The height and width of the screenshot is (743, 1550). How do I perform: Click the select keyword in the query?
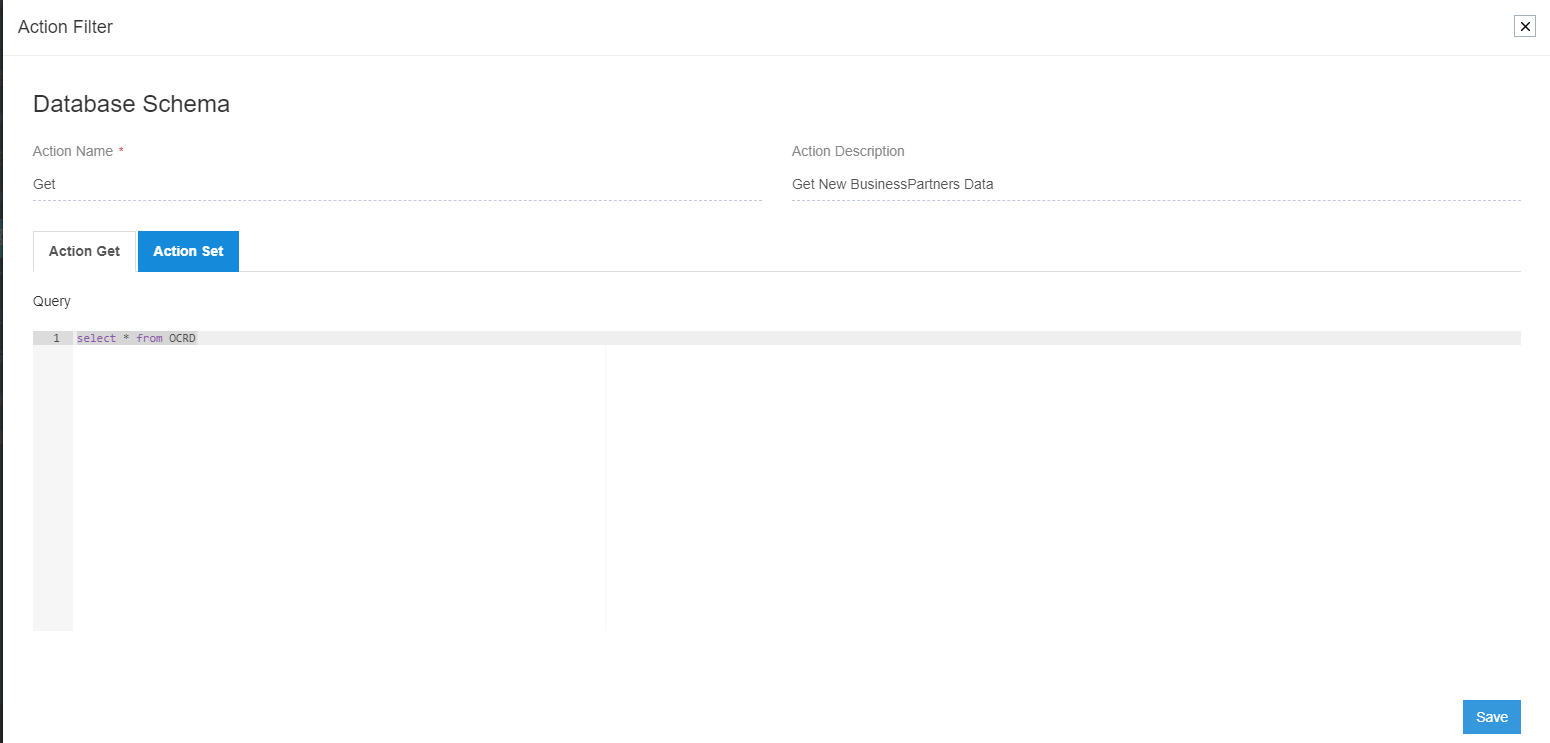[96, 338]
